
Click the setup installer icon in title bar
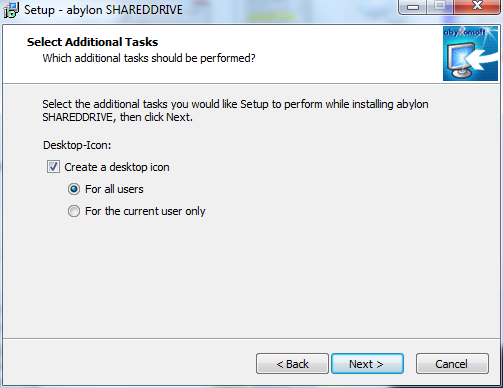[11, 9]
